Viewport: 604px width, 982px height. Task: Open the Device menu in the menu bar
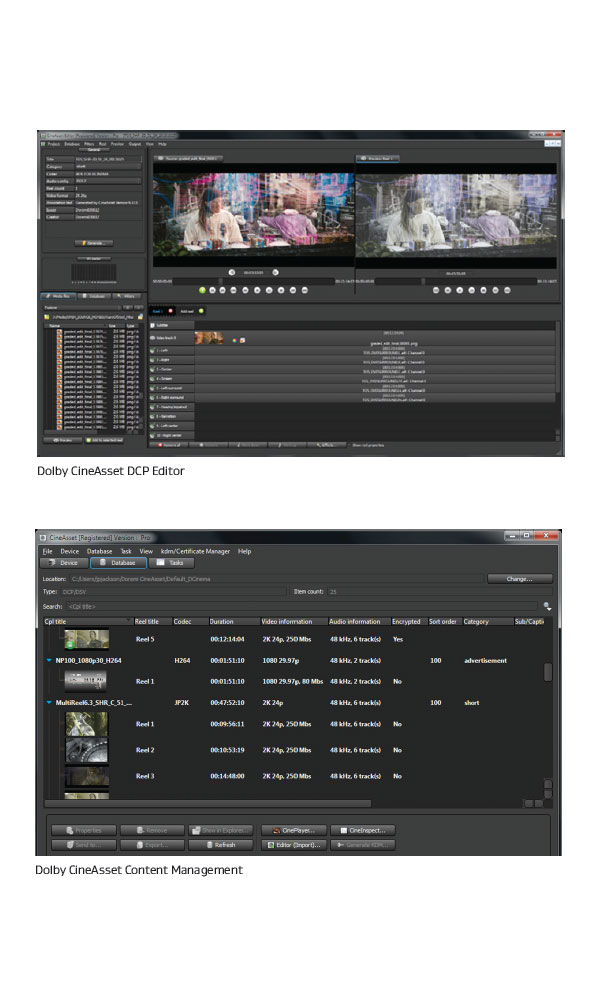pyautogui.click(x=70, y=551)
